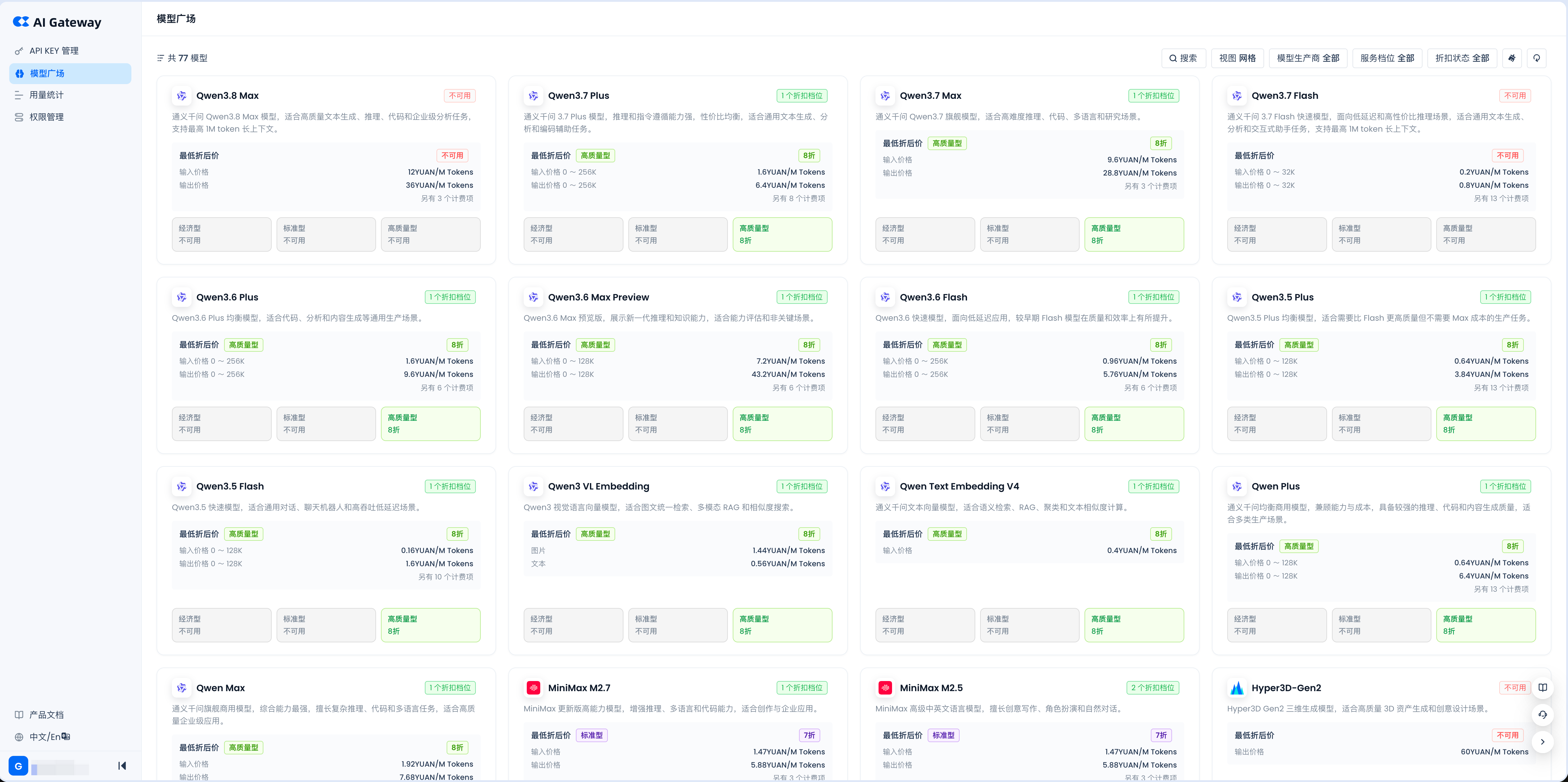Select 高质量型 tier on Qwen Plus card
1568x782 pixels.
[1486, 625]
